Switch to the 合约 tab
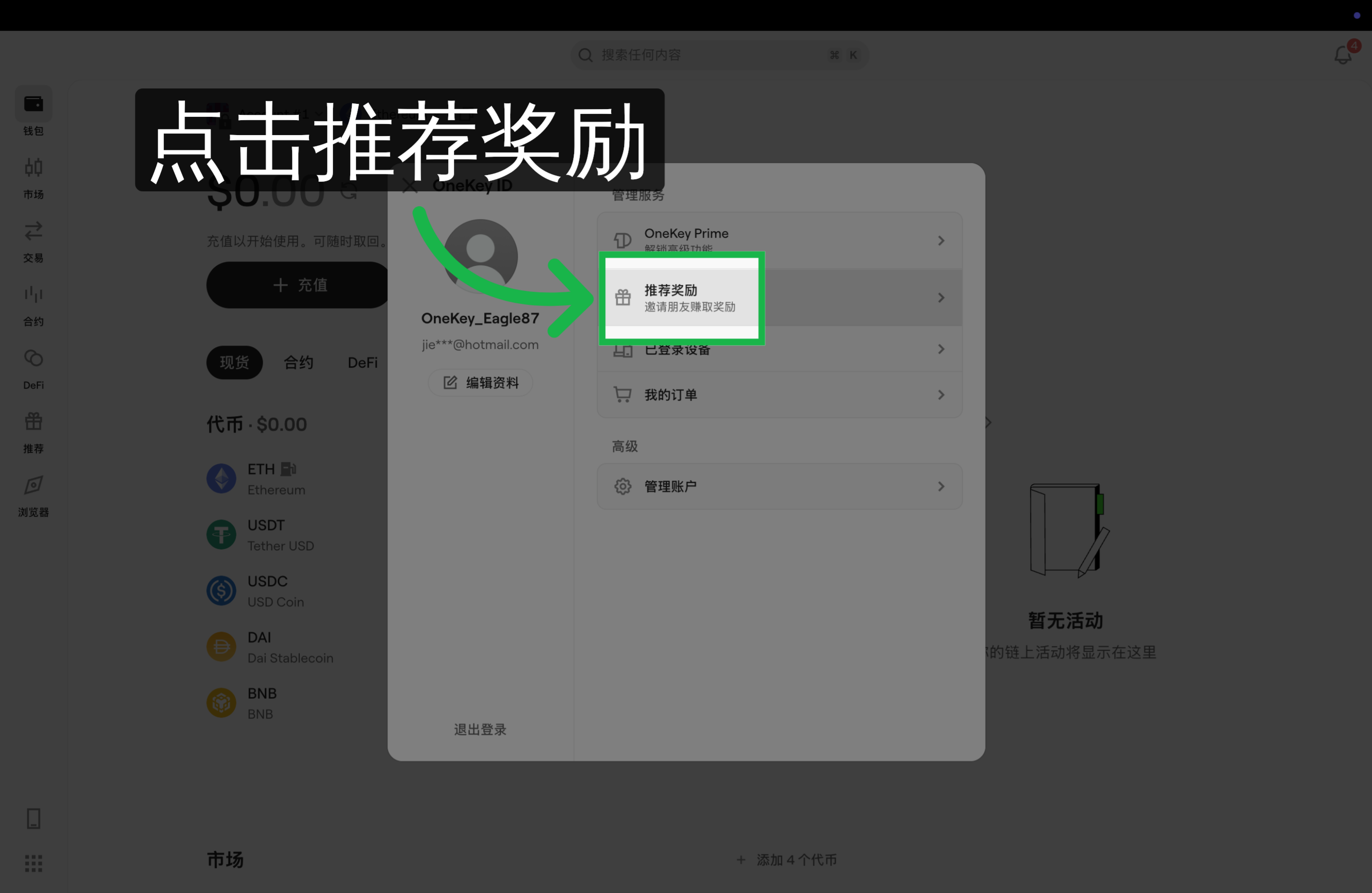 tap(299, 362)
